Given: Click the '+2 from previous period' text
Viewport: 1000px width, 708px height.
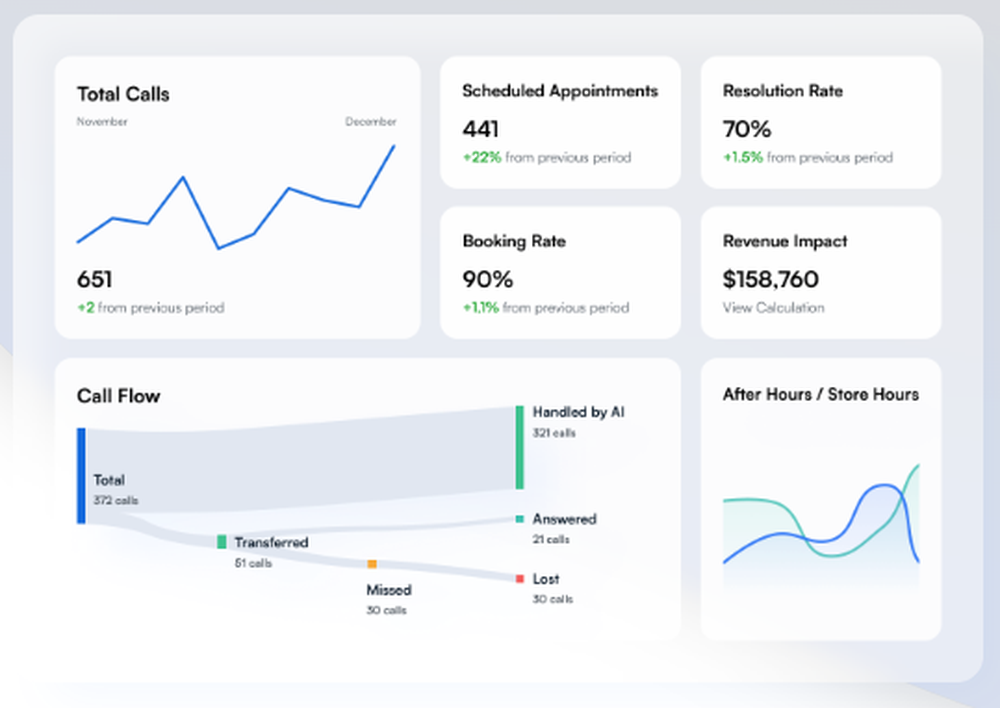Looking at the screenshot, I should (x=151, y=307).
